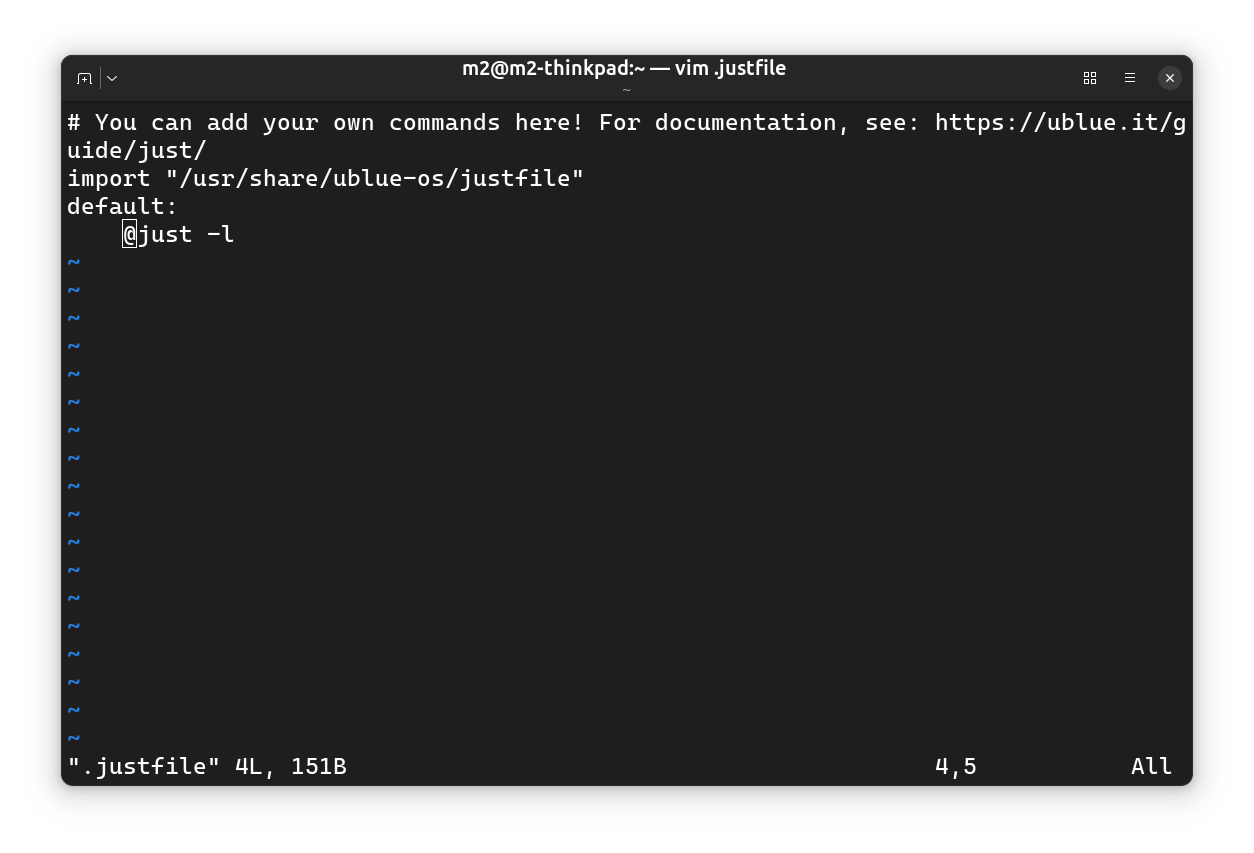Screen dimensions: 1254x853
Task: Click the "/usr/share/ublue-os/justfile" path string
Action: [x=375, y=179]
